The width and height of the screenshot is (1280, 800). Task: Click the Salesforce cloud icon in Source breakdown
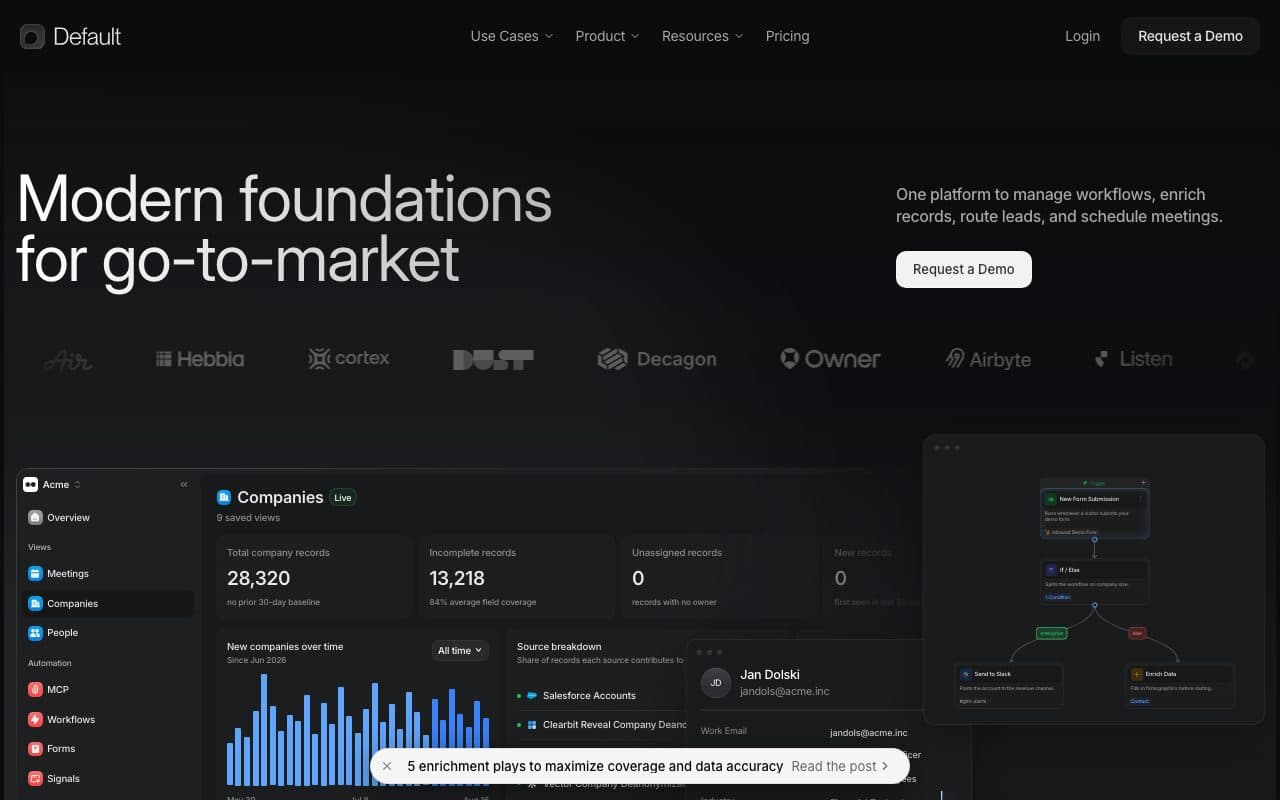click(x=532, y=695)
